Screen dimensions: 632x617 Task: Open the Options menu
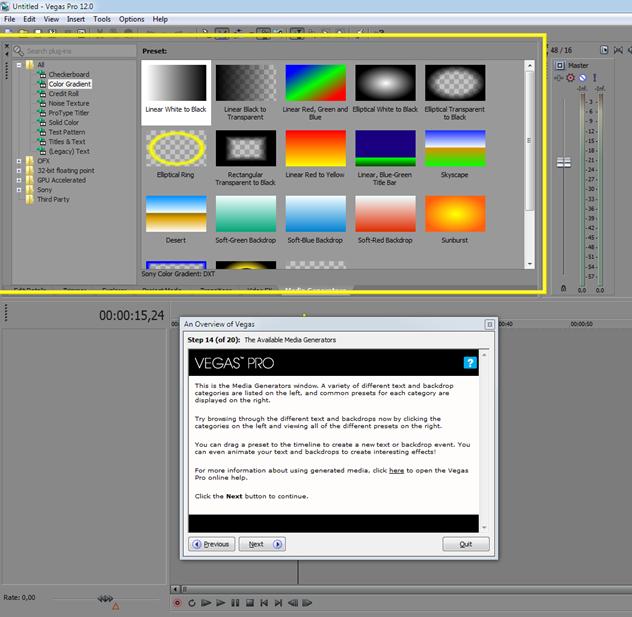pos(131,19)
